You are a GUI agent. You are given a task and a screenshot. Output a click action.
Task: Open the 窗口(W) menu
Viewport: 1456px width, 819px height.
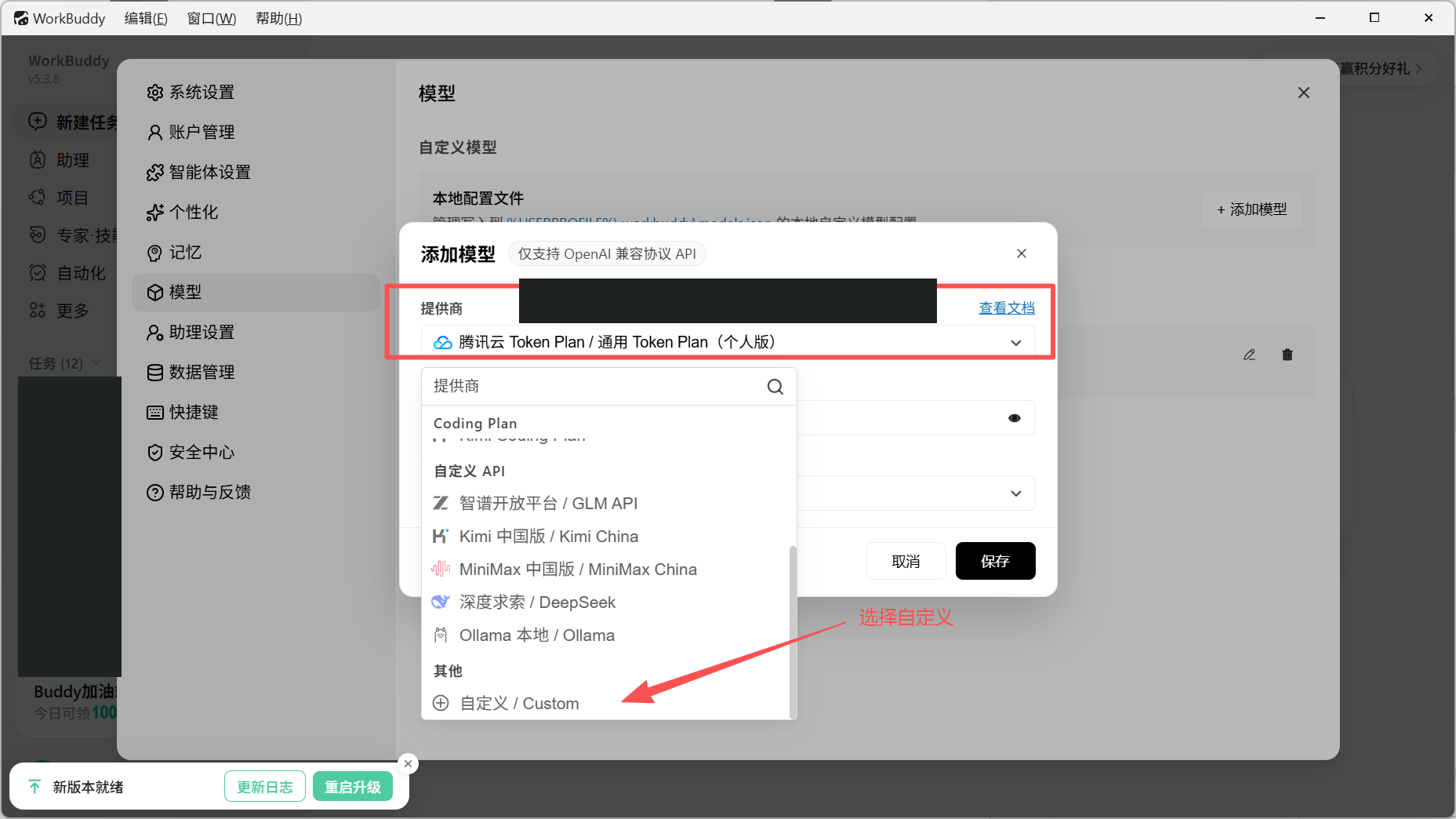click(212, 18)
